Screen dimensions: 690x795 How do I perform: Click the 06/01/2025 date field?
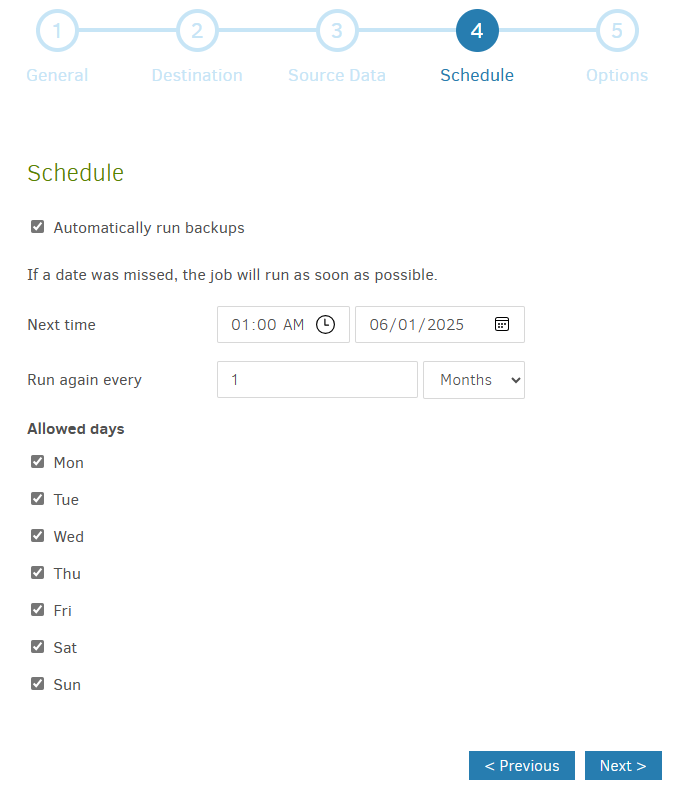point(440,324)
